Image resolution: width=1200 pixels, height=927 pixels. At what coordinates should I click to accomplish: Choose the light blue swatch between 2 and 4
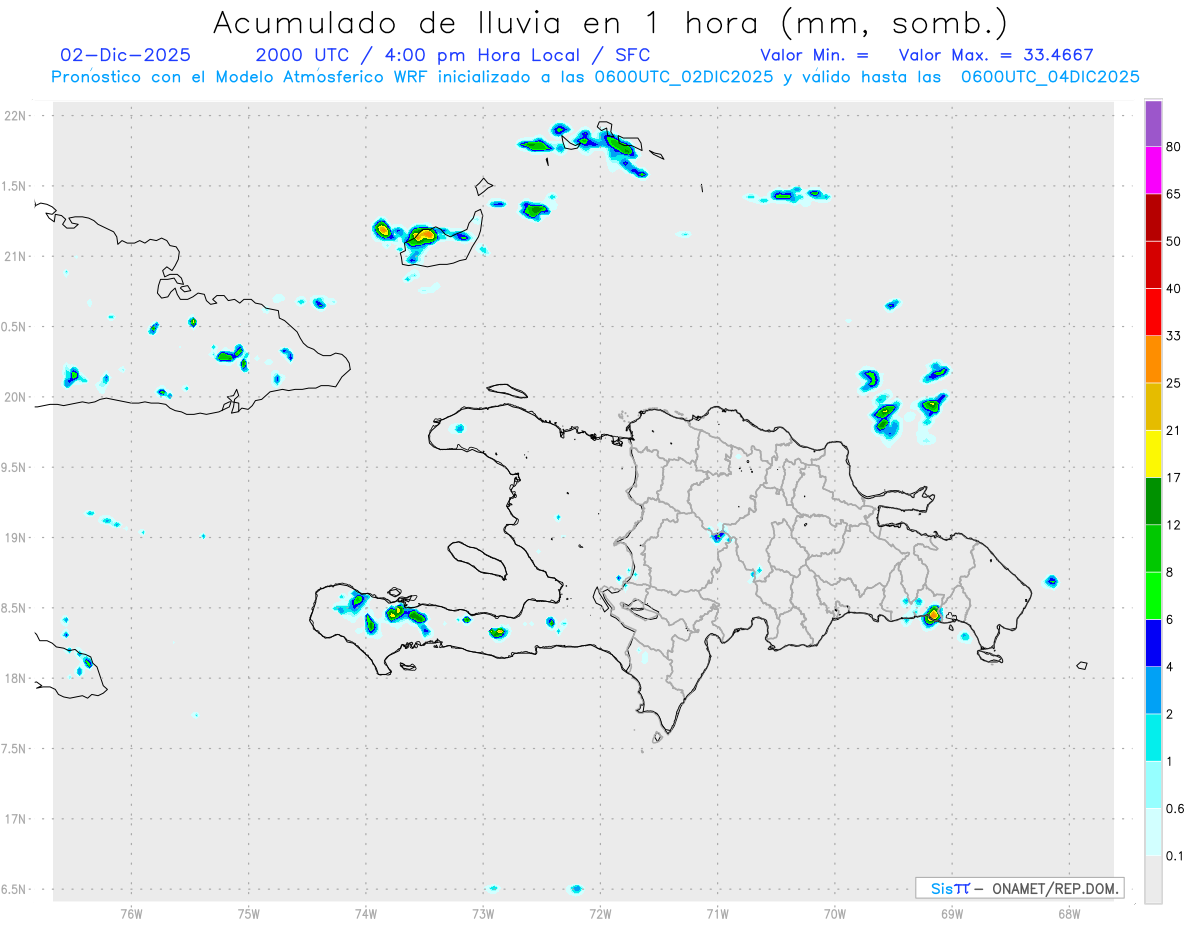coord(1153,690)
